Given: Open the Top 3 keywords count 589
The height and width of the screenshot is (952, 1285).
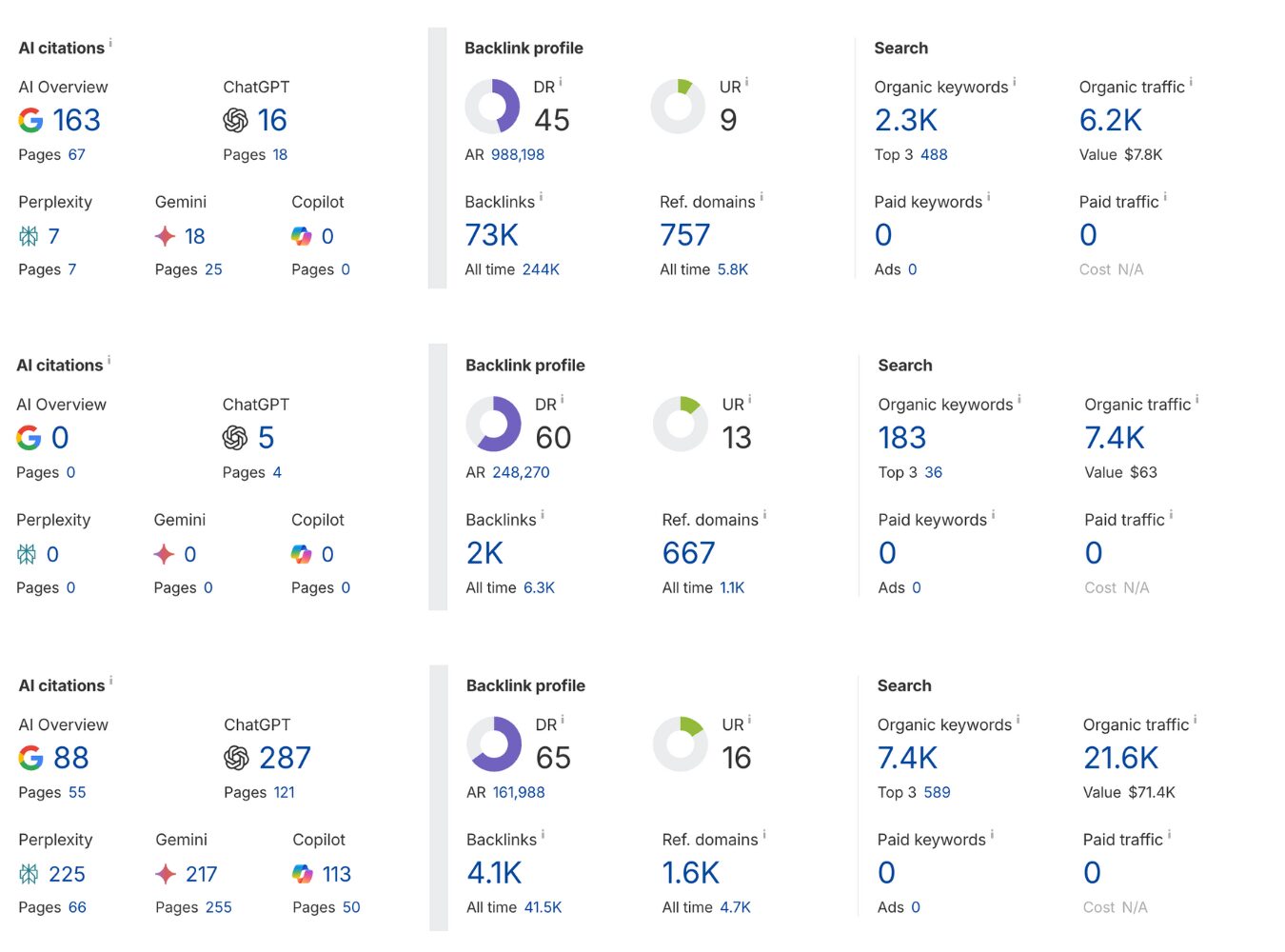Looking at the screenshot, I should (937, 793).
